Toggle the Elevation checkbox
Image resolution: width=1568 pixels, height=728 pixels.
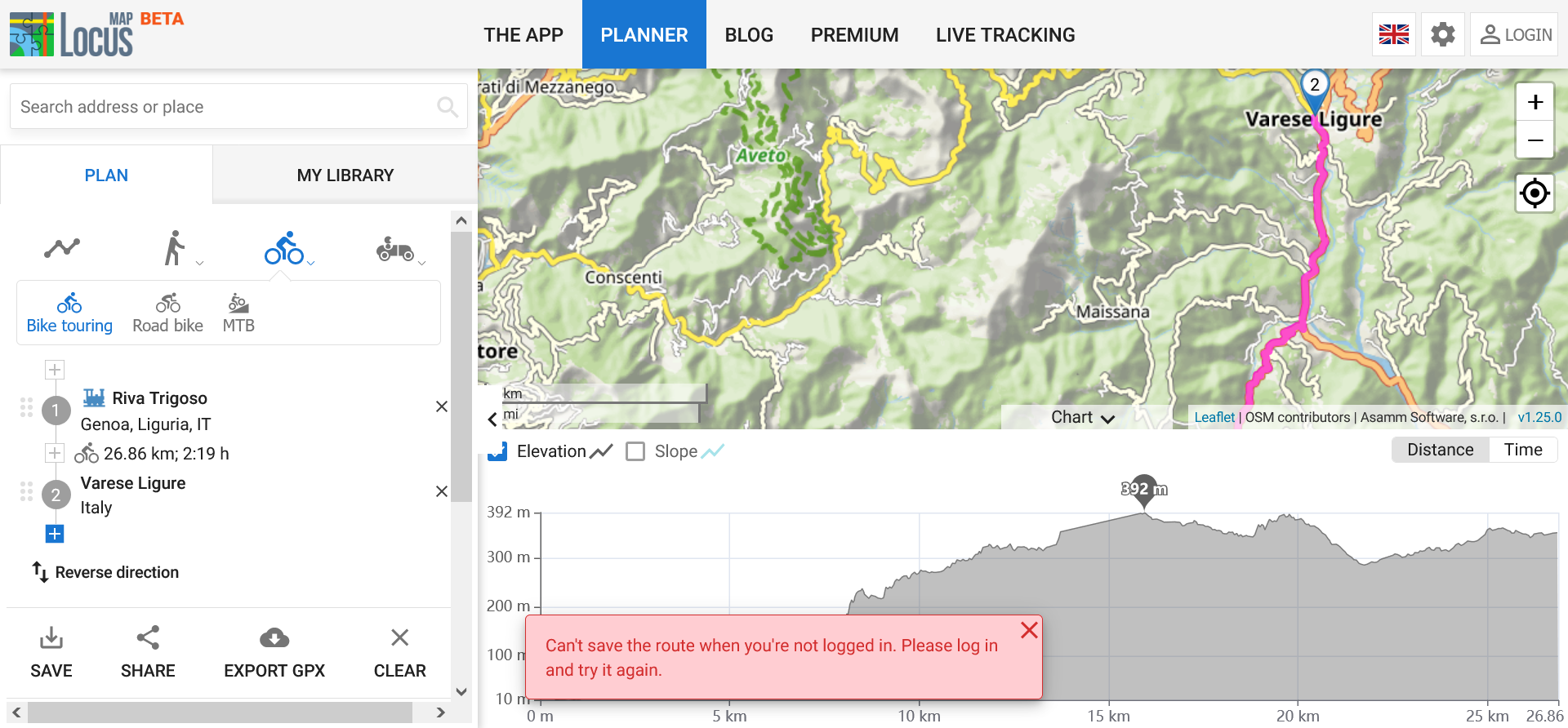tap(497, 451)
